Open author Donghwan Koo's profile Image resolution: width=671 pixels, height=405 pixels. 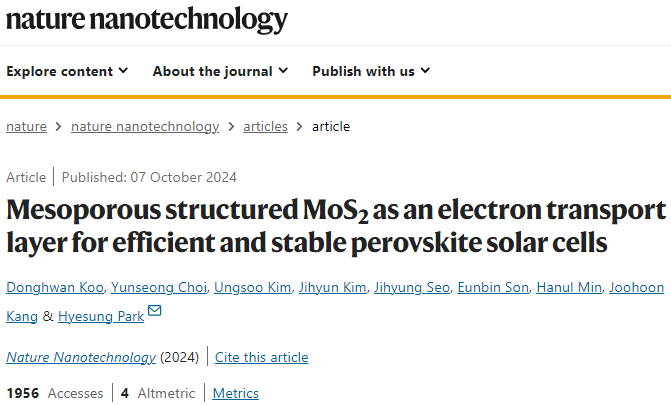pos(55,287)
